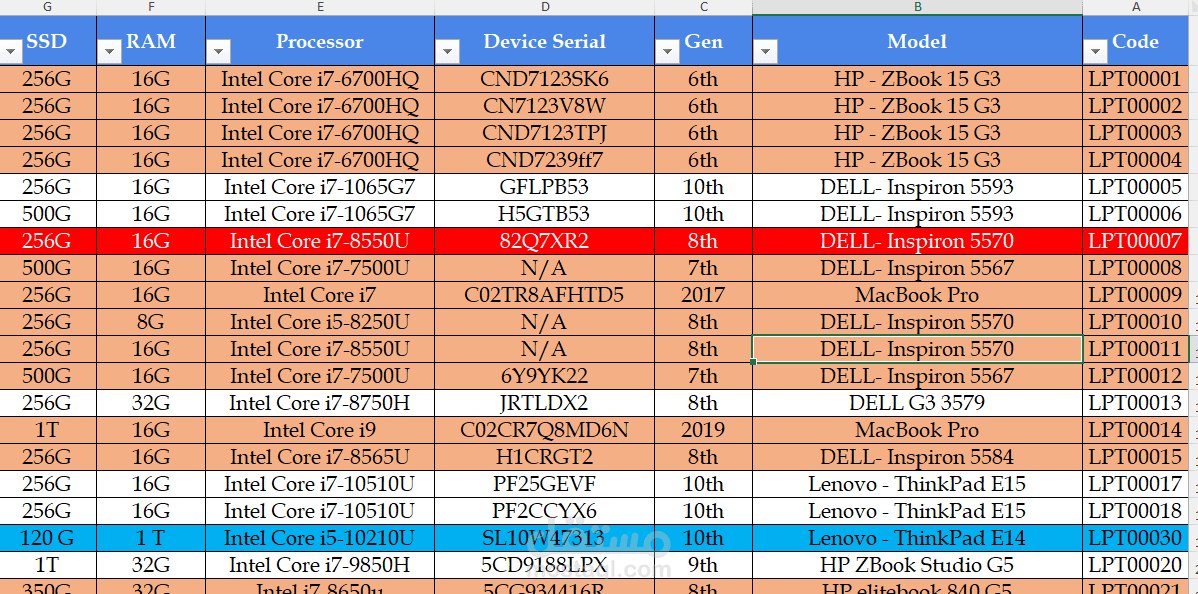Select column G header
This screenshot has width=1198, height=594.
tap(48, 7)
